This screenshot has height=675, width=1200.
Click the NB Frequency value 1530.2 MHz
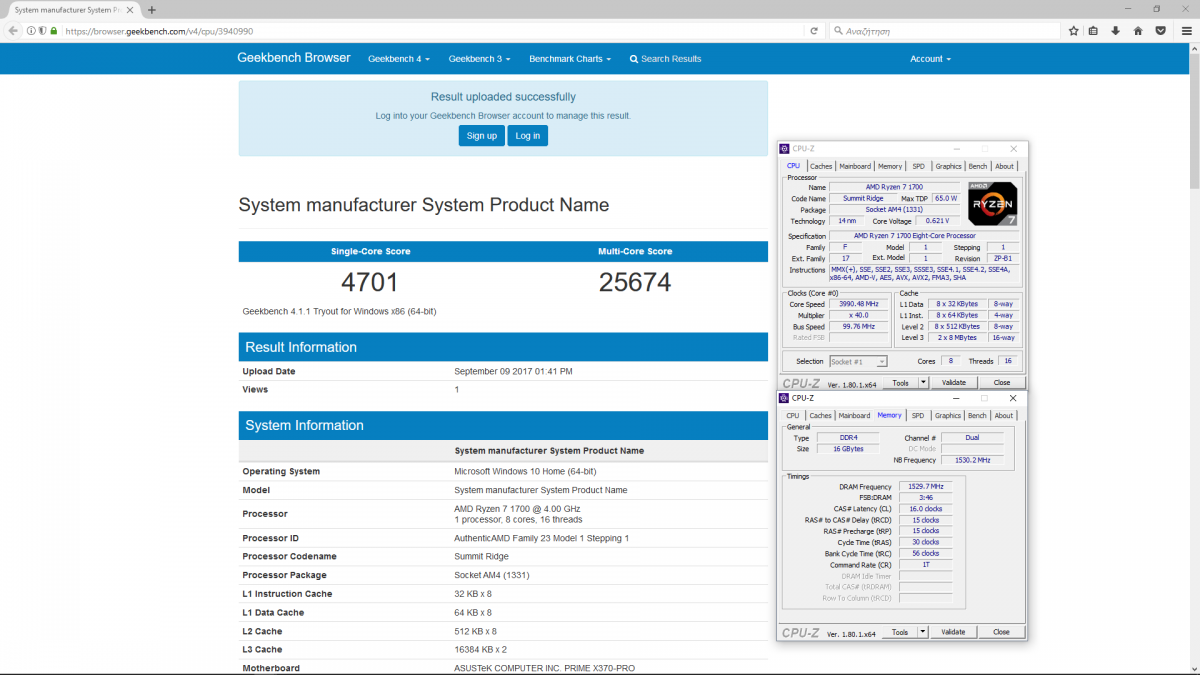click(x=971, y=460)
